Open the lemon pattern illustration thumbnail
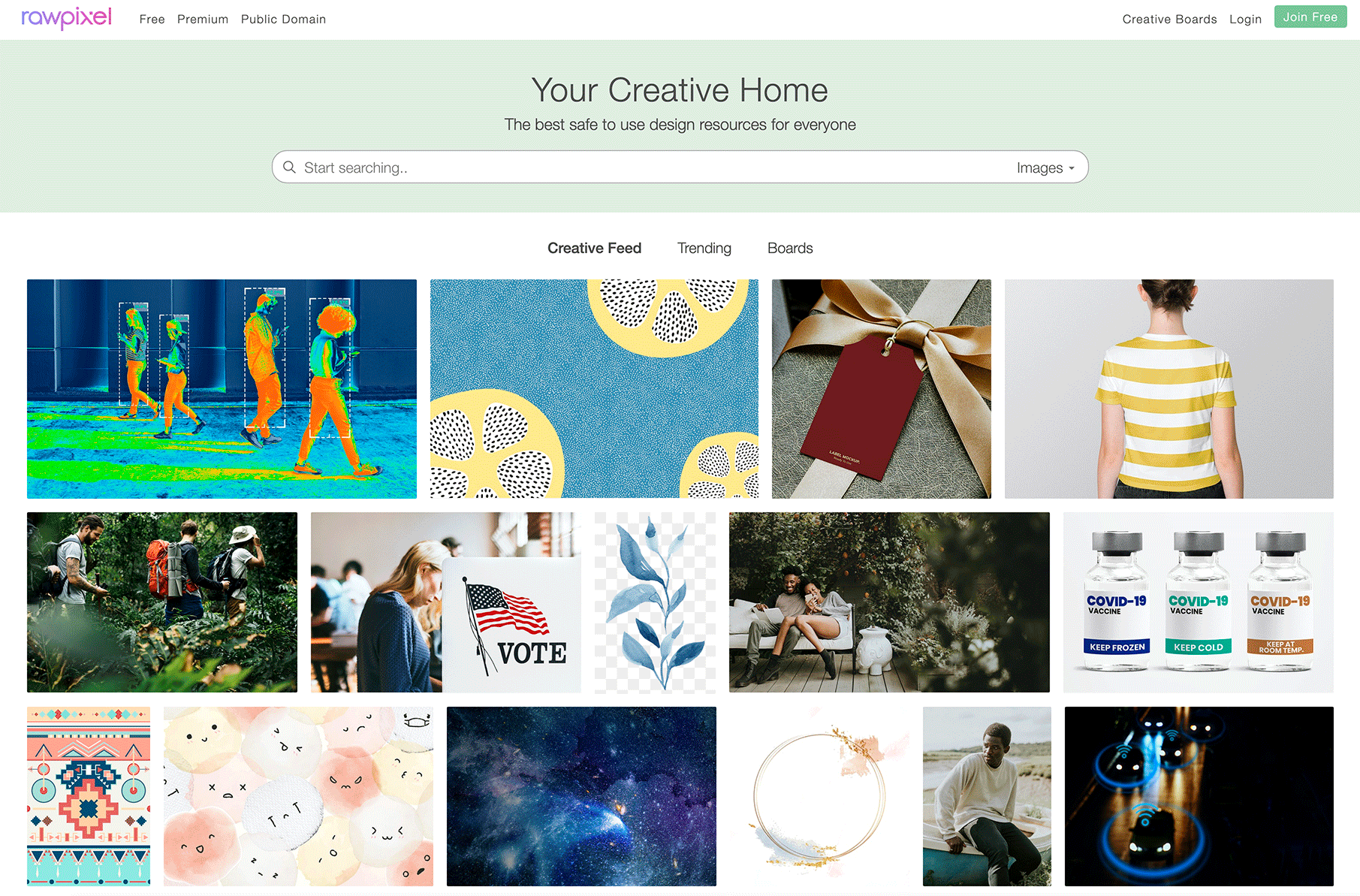 [594, 389]
